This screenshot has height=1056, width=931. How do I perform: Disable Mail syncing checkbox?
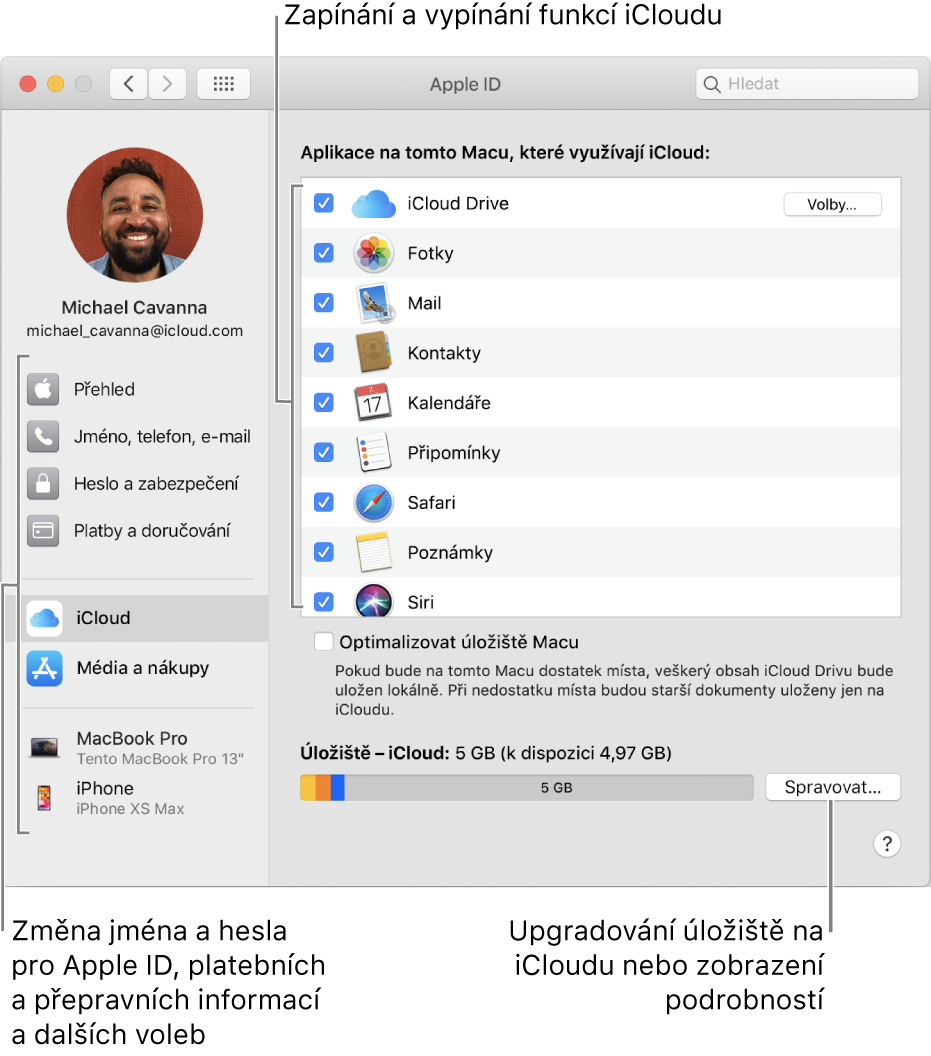(x=324, y=302)
